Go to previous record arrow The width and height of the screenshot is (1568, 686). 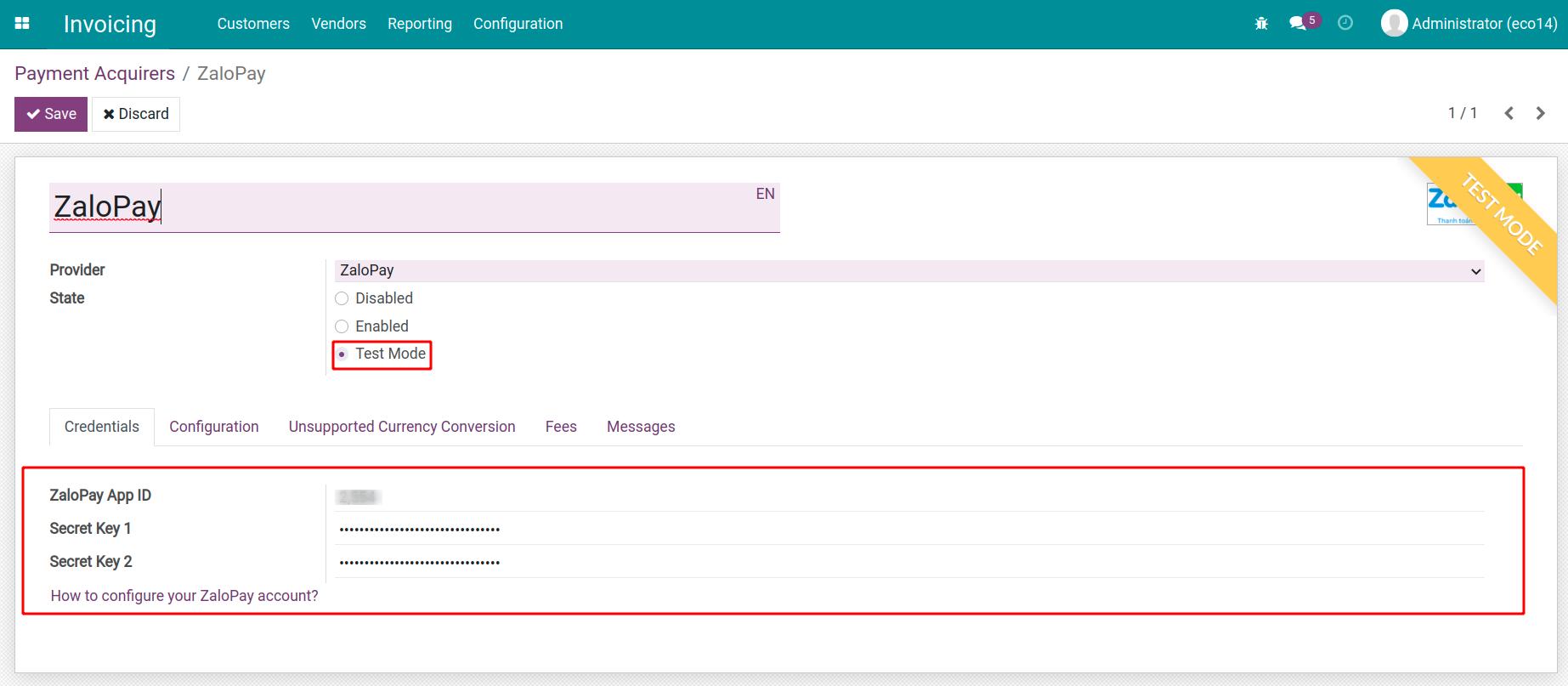point(1509,113)
